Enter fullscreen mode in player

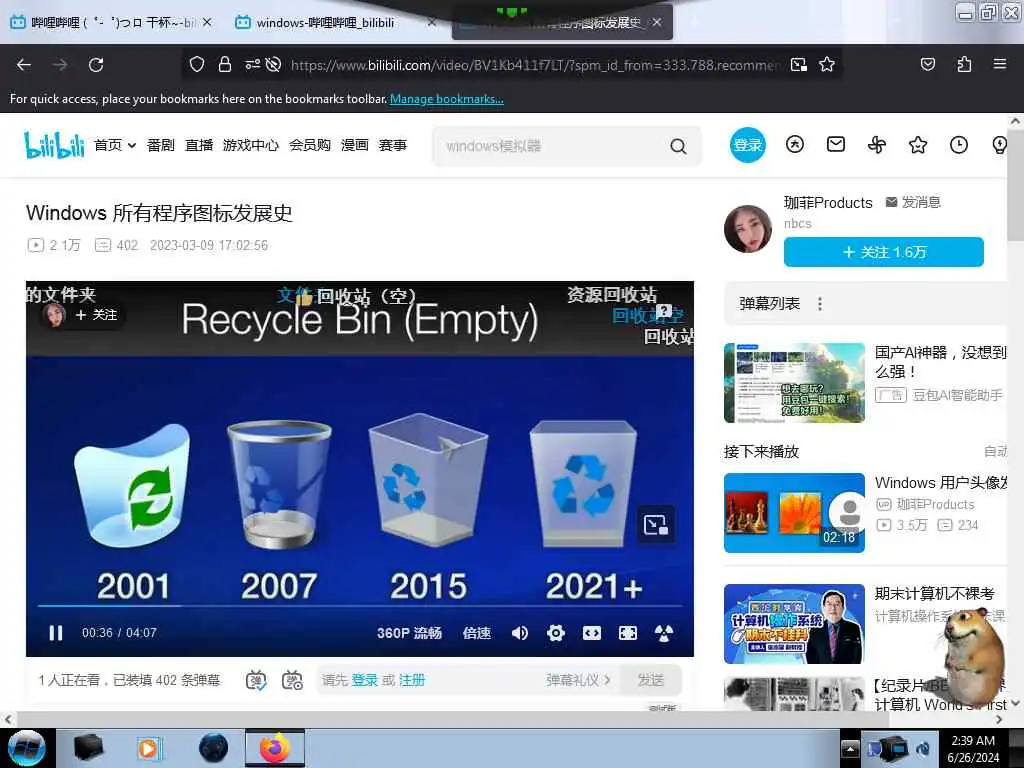(664, 633)
